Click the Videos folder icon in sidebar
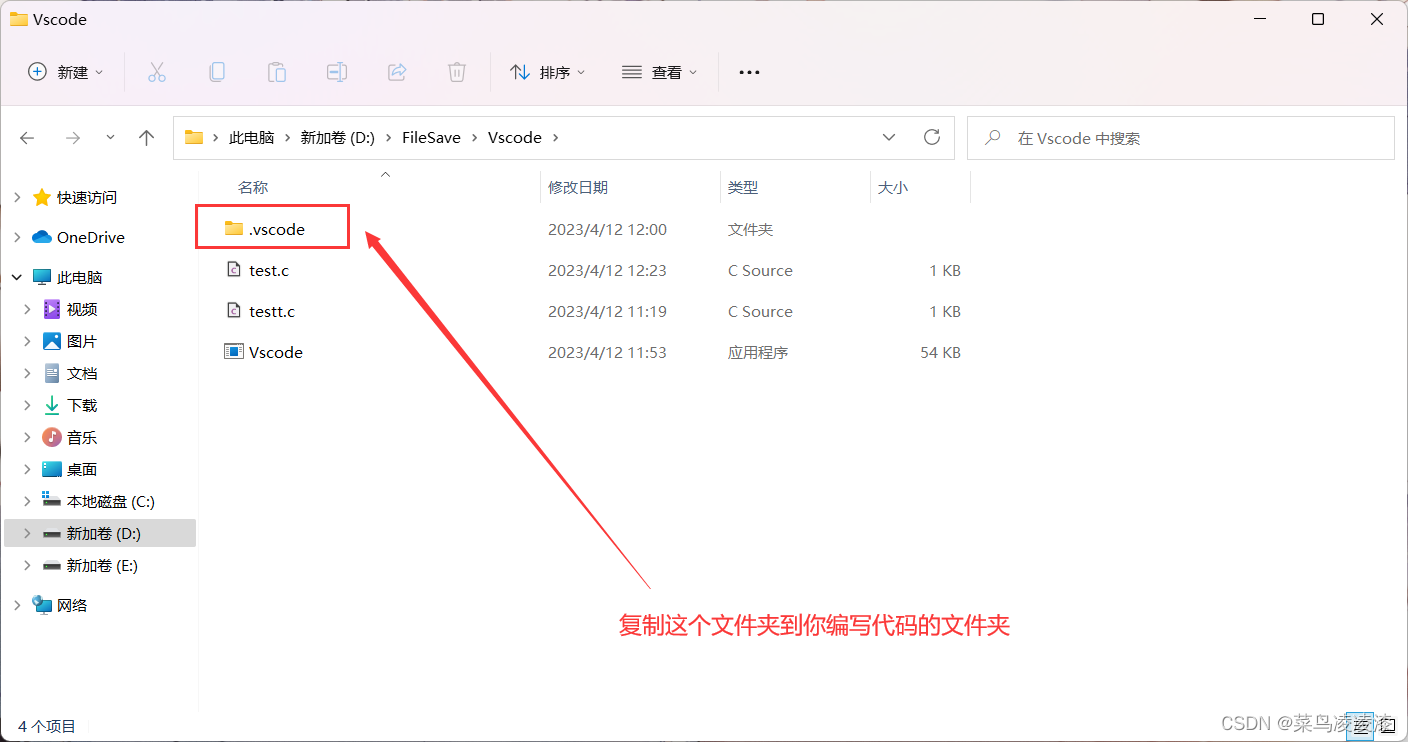Image resolution: width=1408 pixels, height=742 pixels. (52, 309)
